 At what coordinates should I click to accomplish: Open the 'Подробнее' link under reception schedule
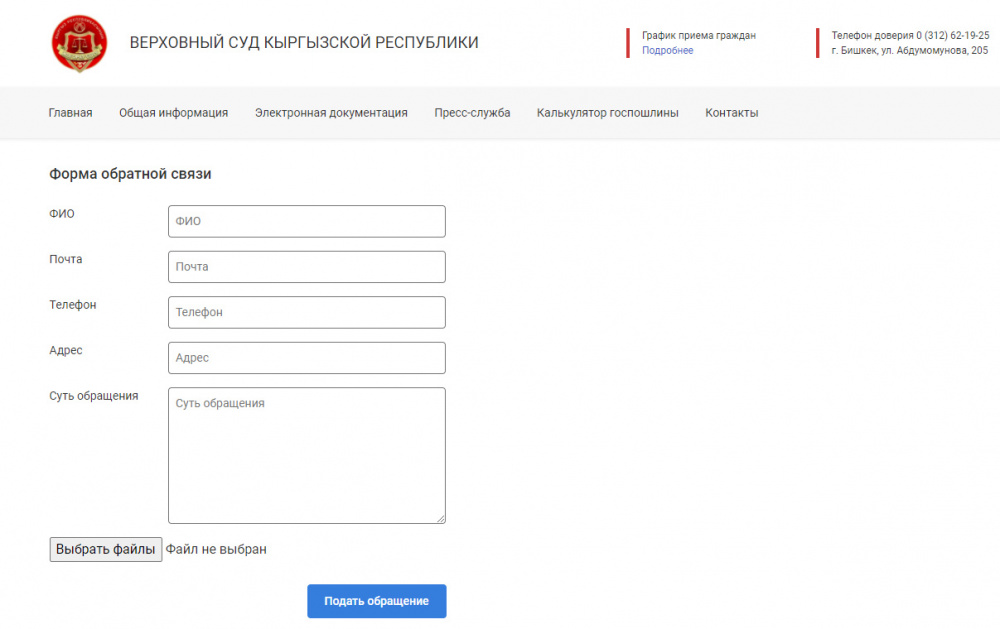[667, 51]
